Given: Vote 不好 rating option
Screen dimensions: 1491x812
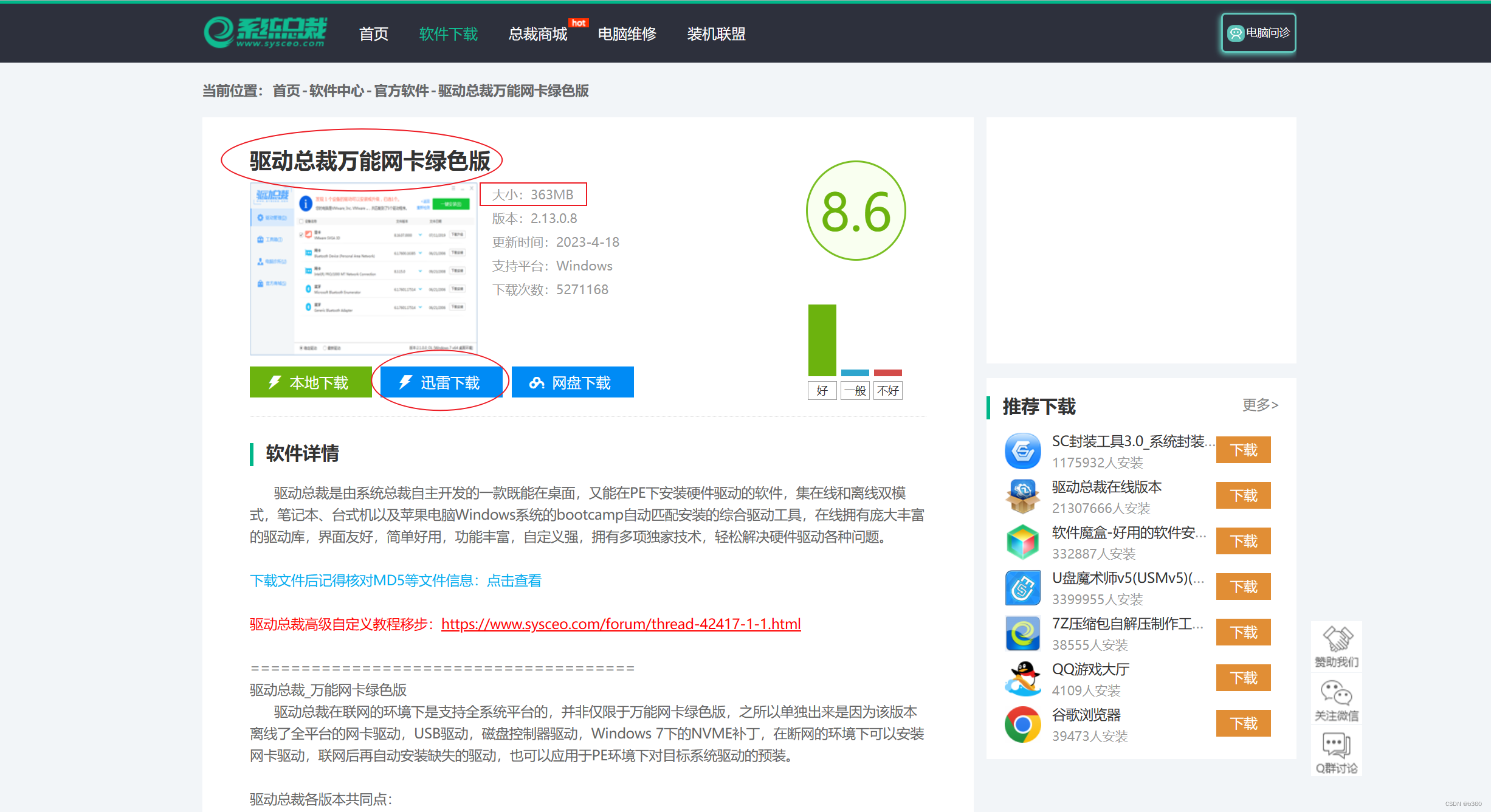Looking at the screenshot, I should pos(887,391).
